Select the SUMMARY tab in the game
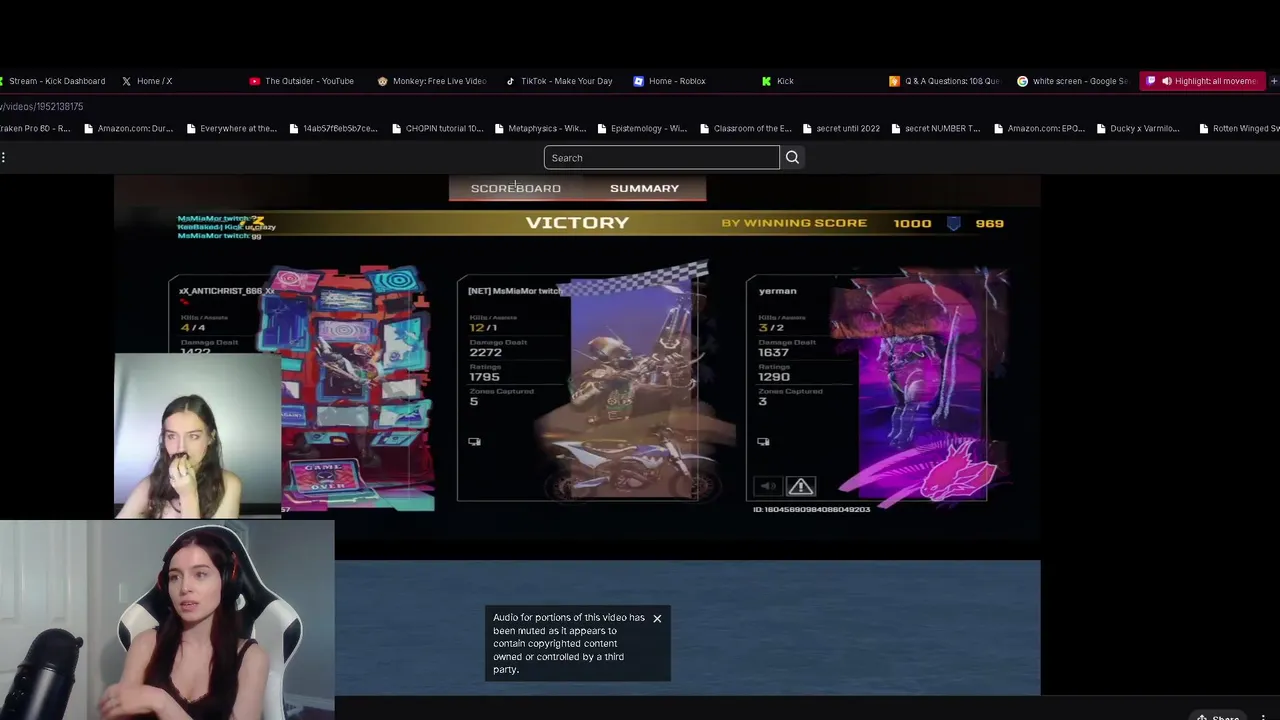1280x720 pixels. point(644,188)
